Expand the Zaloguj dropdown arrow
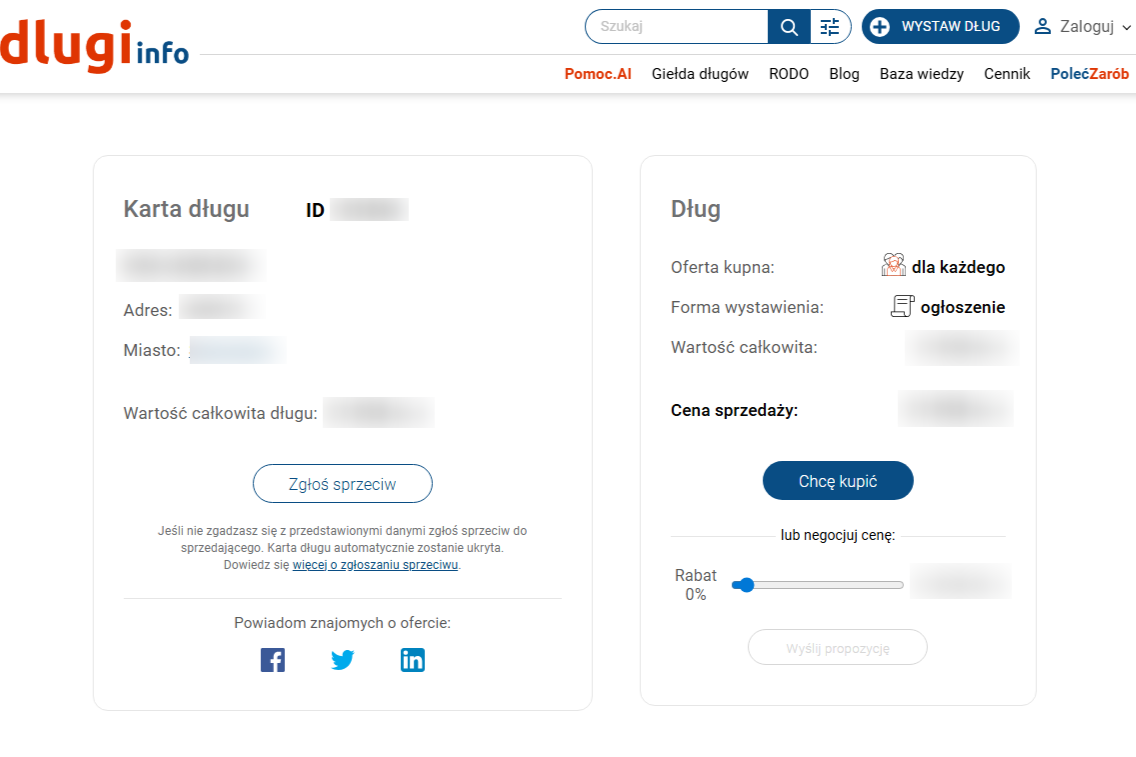This screenshot has width=1136, height=757. point(1127,28)
